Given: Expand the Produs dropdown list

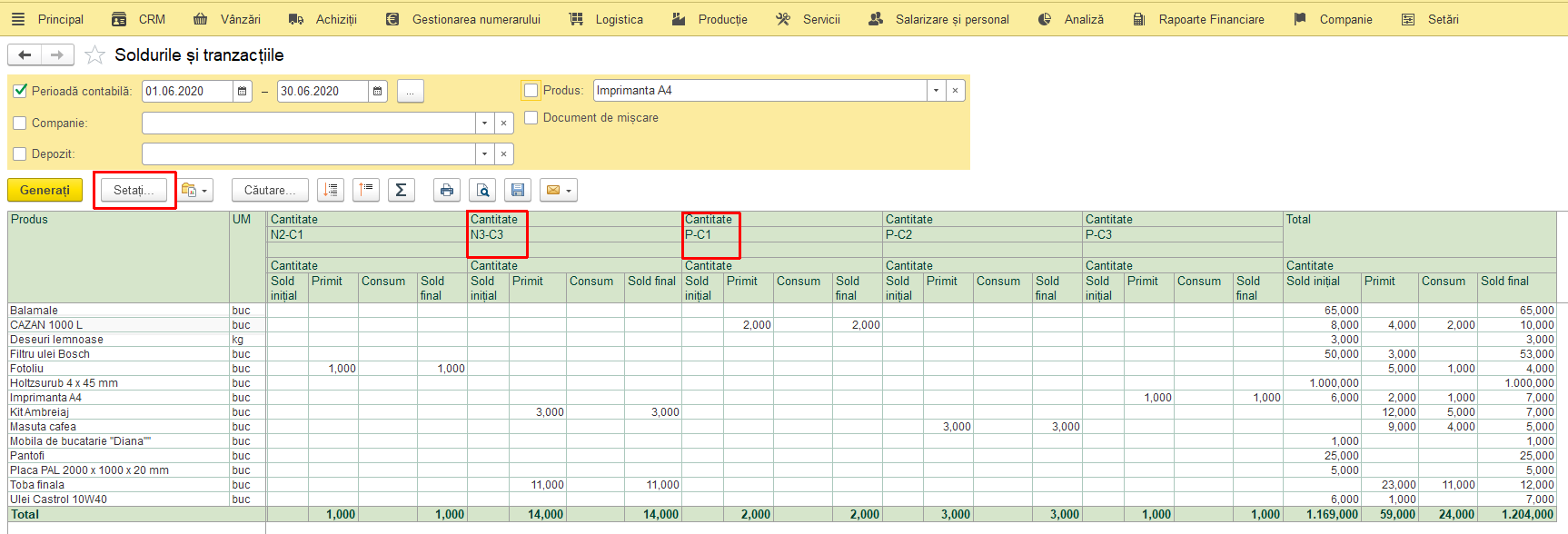Looking at the screenshot, I should 936,90.
